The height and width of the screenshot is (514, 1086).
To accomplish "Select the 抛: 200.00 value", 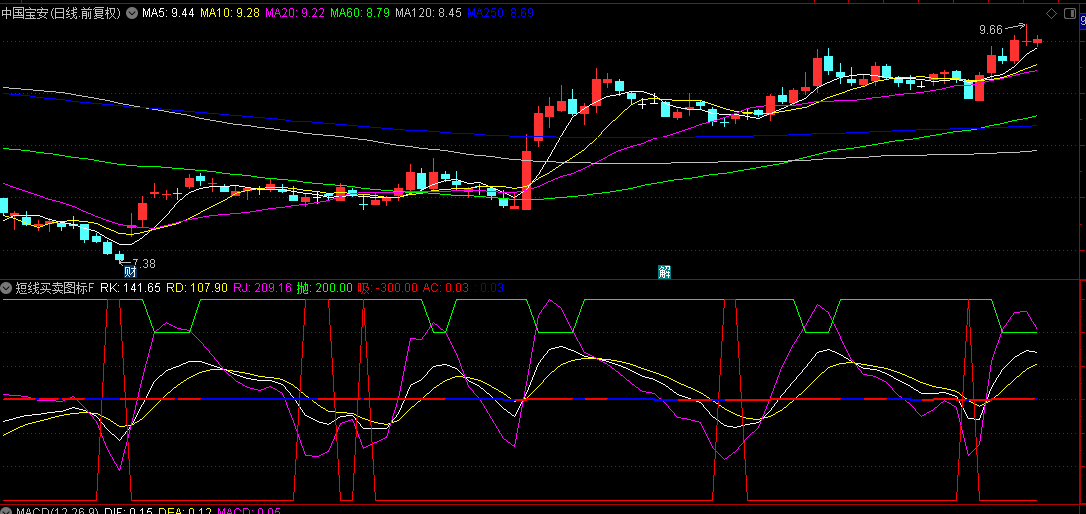I will [325, 287].
